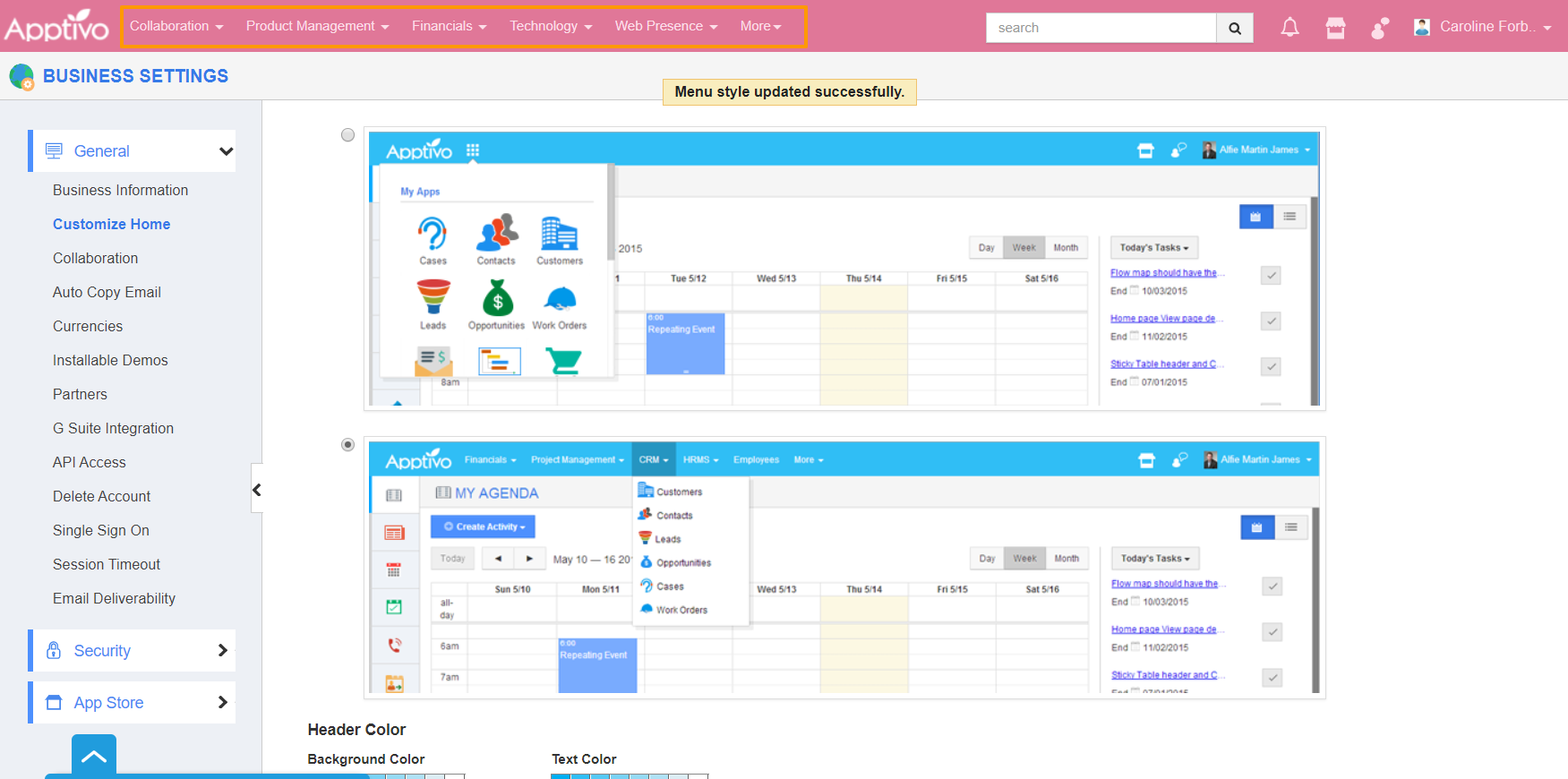Open Auto Copy Email settings
Screen dimensions: 1568x779
[107, 292]
